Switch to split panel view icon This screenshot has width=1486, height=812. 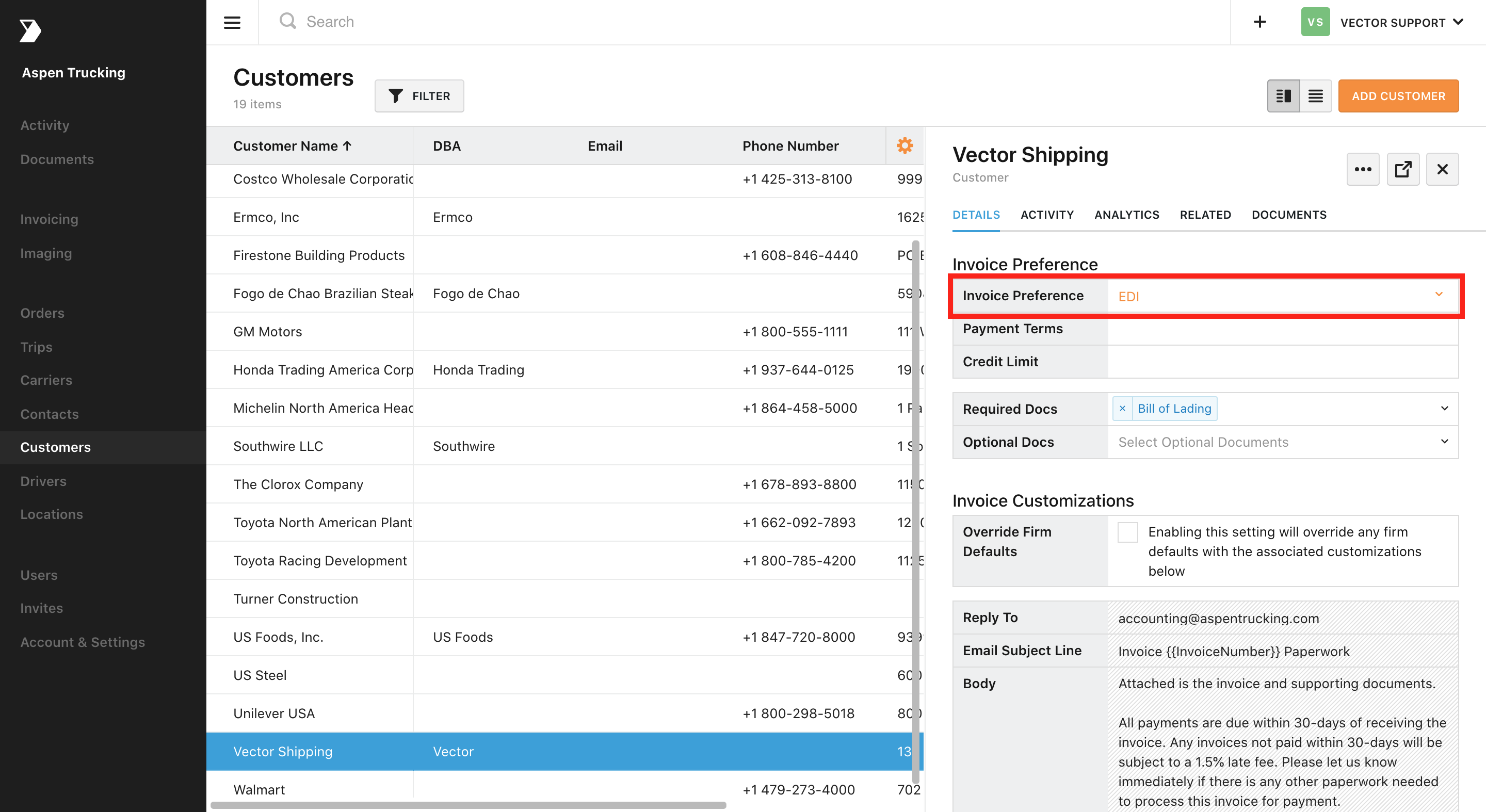(1284, 96)
